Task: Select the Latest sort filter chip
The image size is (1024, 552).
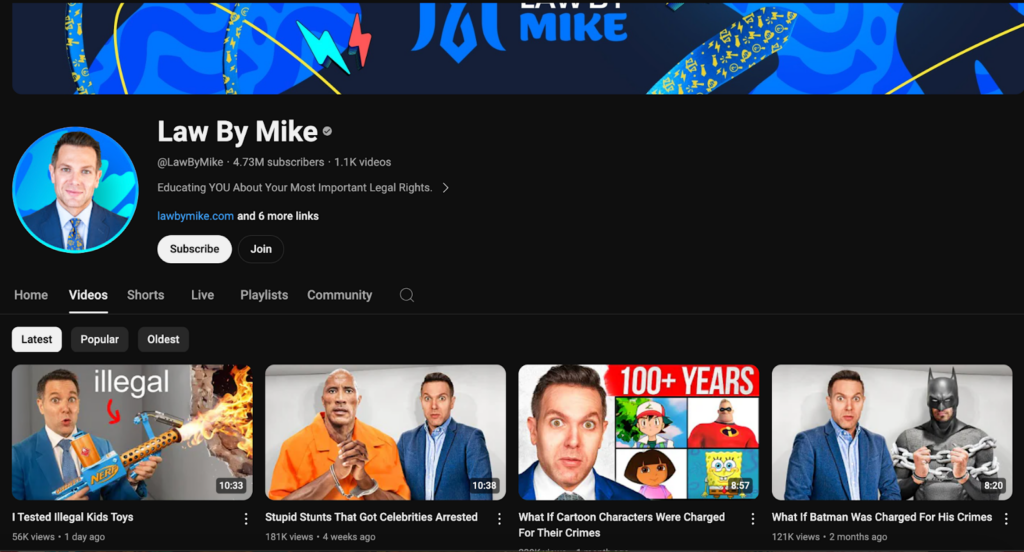Action: [x=37, y=339]
